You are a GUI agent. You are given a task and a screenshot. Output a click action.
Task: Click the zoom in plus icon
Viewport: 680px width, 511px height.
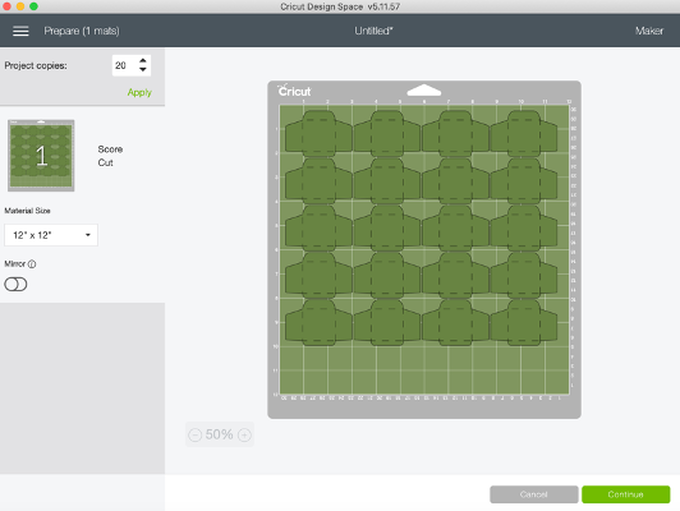click(x=244, y=435)
